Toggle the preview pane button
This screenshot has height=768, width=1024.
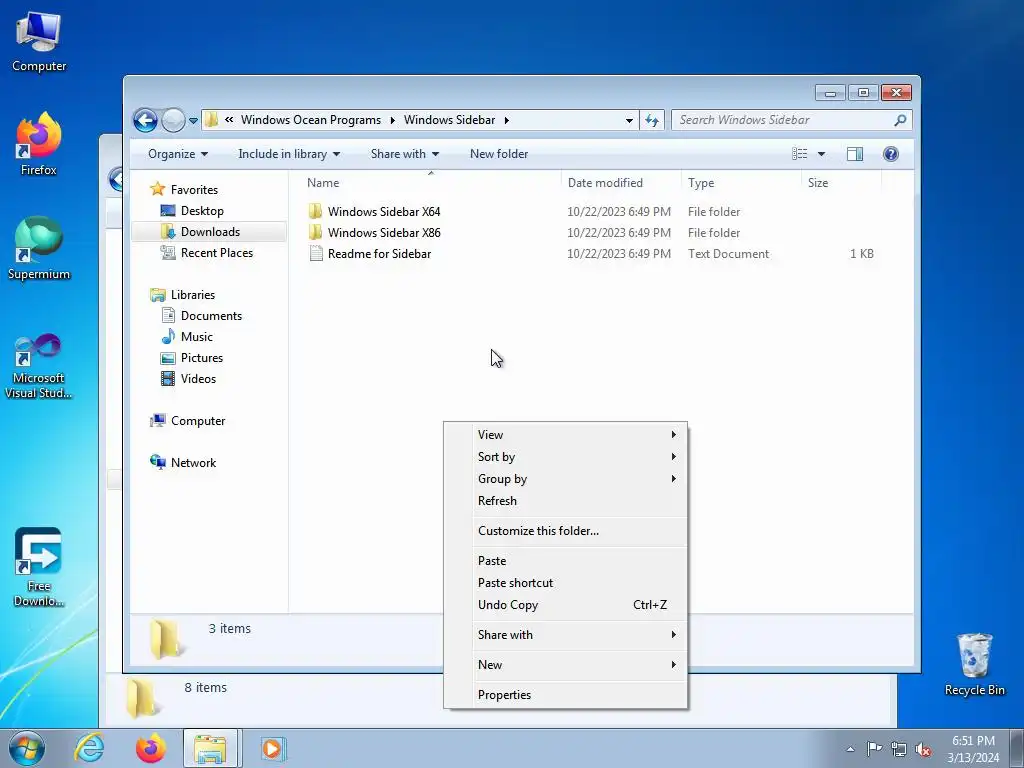[855, 154]
